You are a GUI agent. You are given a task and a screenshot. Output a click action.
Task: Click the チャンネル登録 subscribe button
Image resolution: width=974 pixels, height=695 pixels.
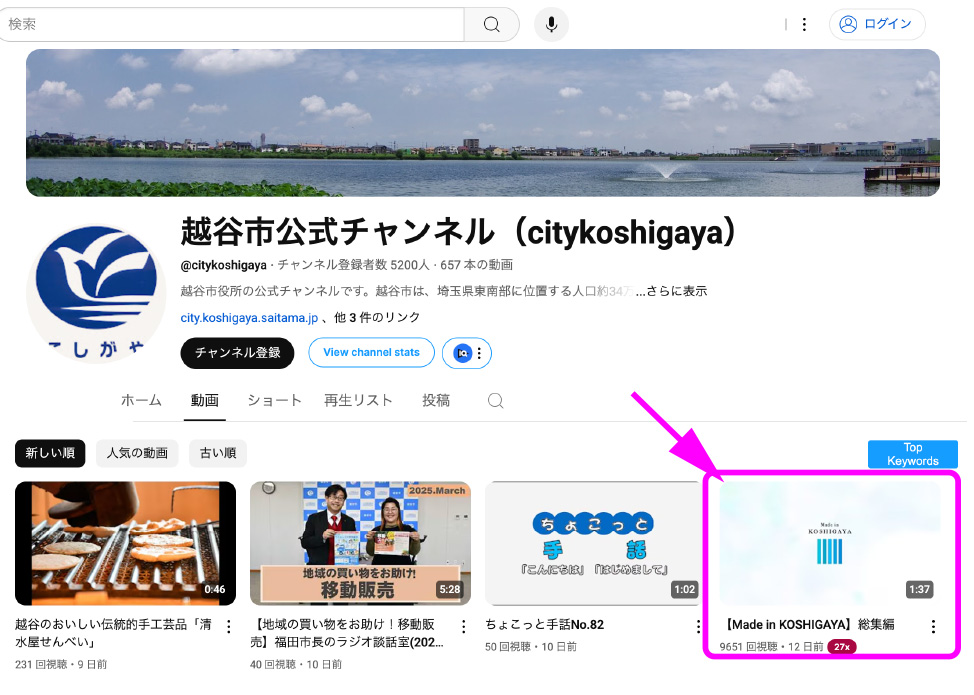coord(237,353)
